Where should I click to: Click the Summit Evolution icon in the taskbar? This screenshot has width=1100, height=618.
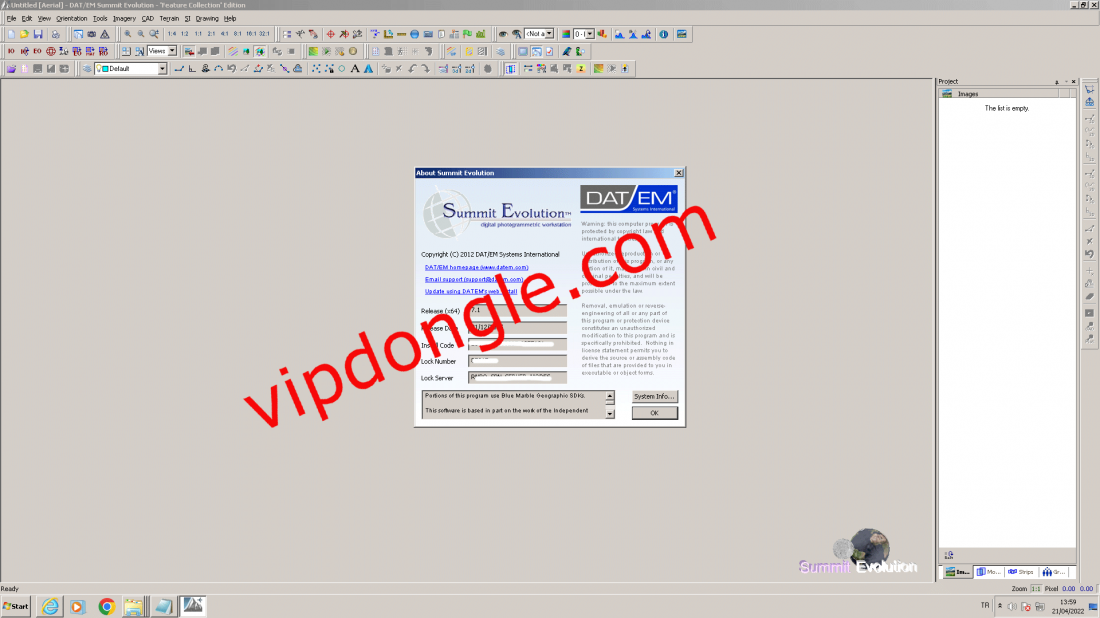(x=192, y=607)
